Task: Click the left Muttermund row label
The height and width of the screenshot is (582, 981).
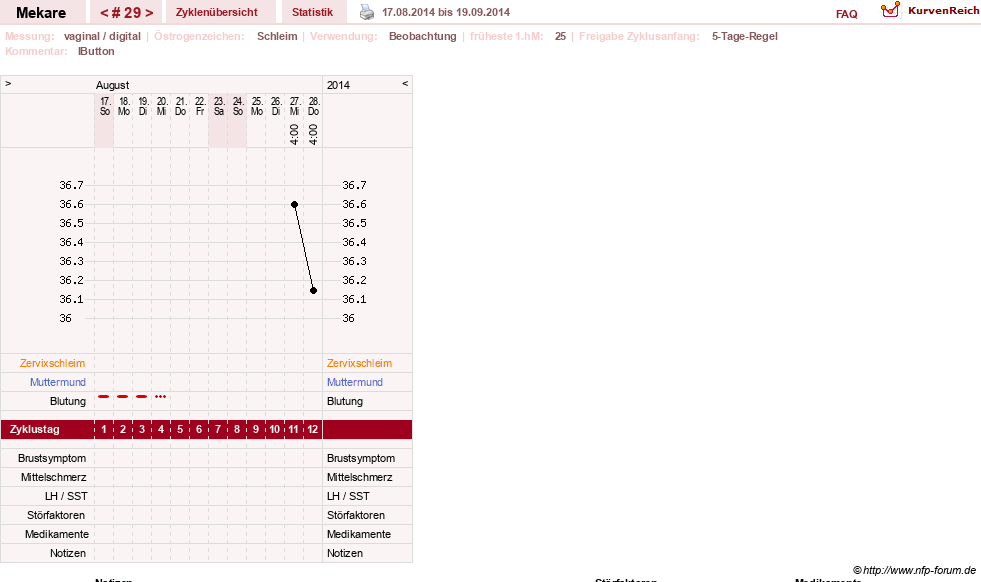Action: pyautogui.click(x=58, y=382)
